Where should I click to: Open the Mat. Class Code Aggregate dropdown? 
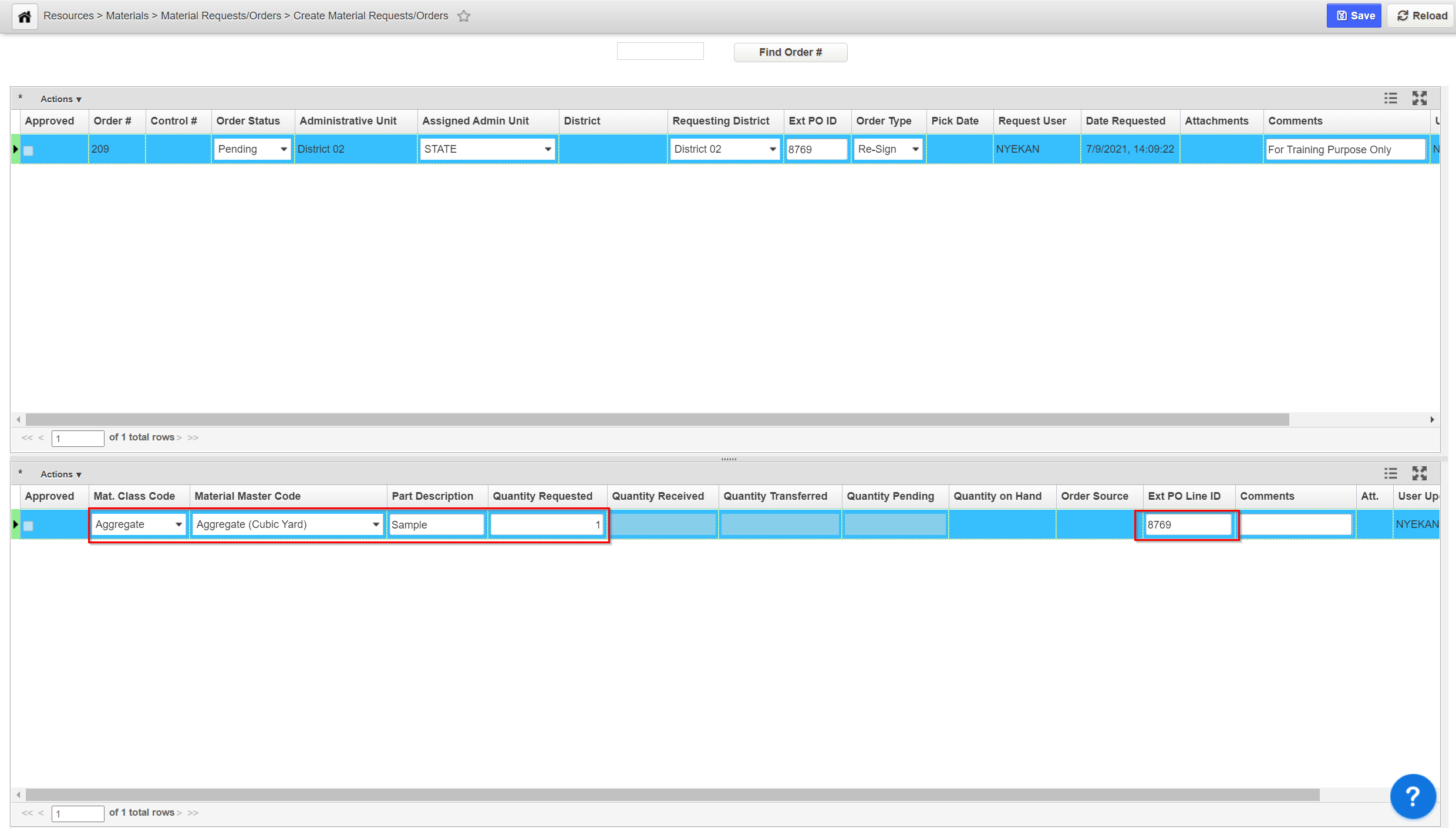pyautogui.click(x=139, y=524)
